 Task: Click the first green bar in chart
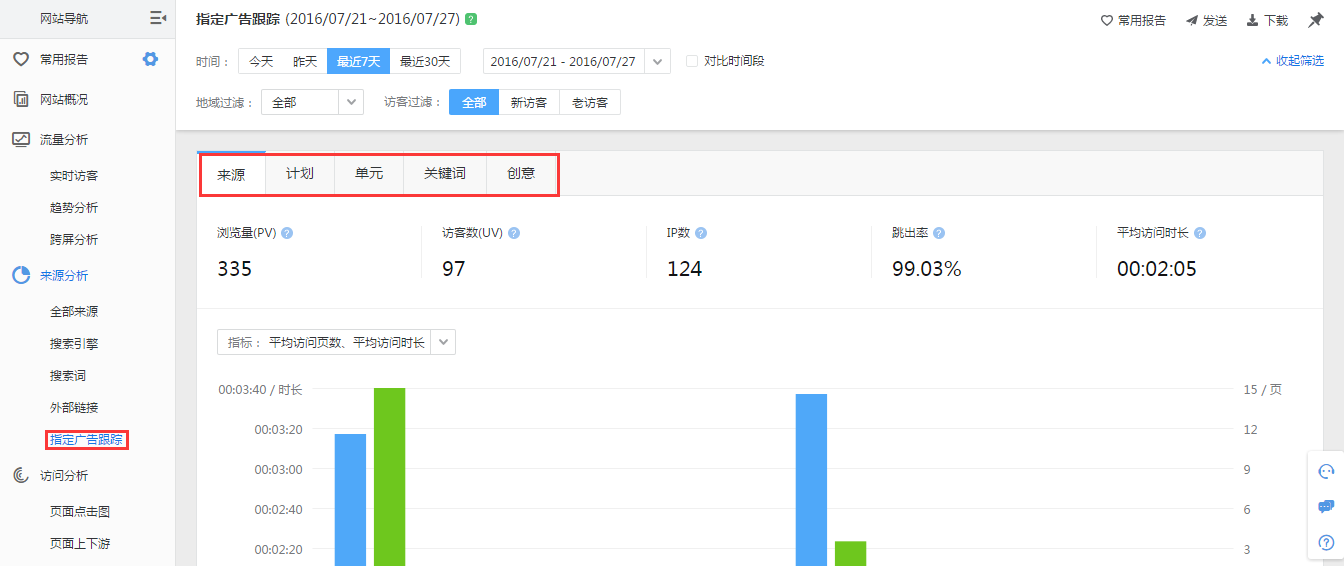coord(389,476)
